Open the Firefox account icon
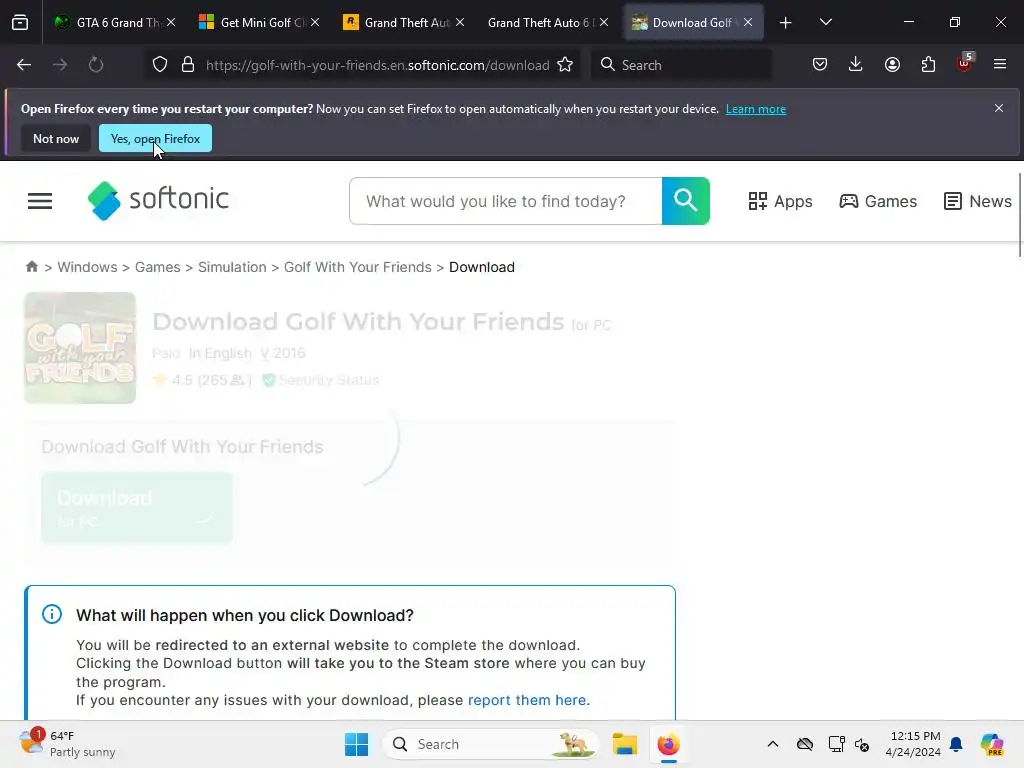 click(892, 65)
